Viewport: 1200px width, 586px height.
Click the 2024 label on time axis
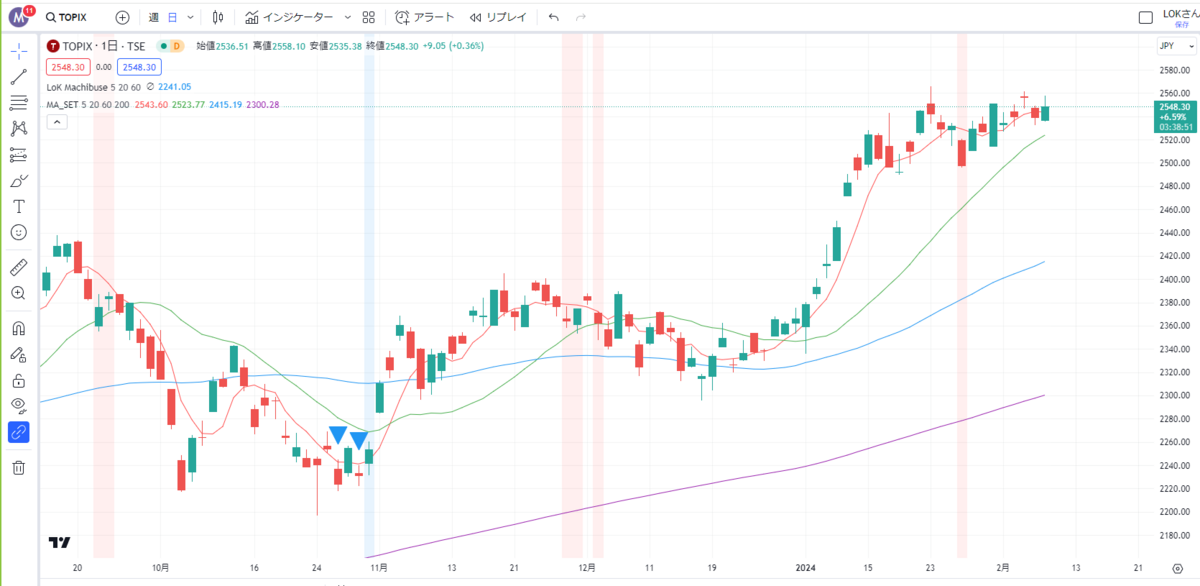coord(806,566)
